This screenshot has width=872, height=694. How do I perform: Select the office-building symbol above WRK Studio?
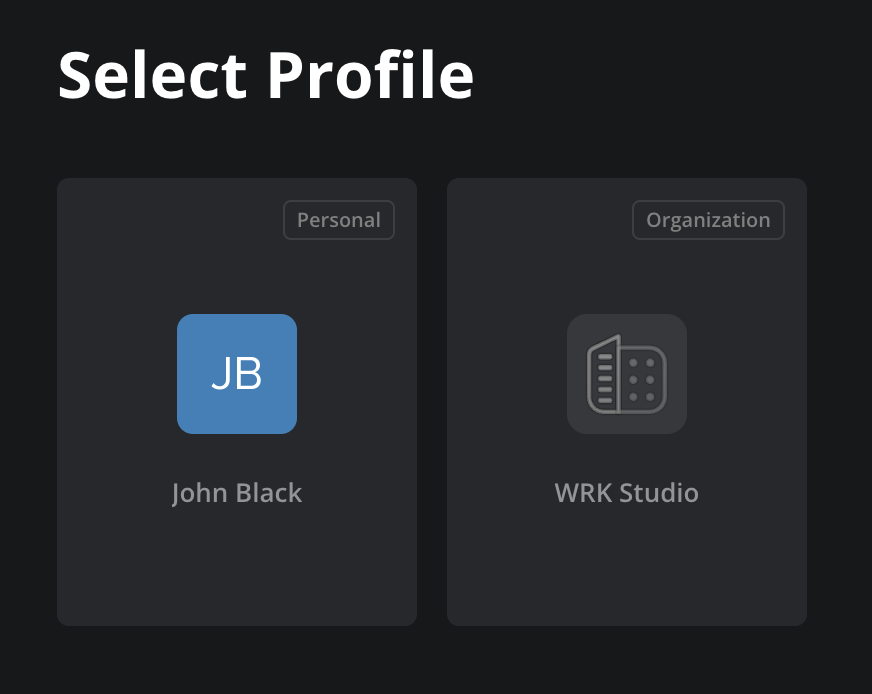626,373
